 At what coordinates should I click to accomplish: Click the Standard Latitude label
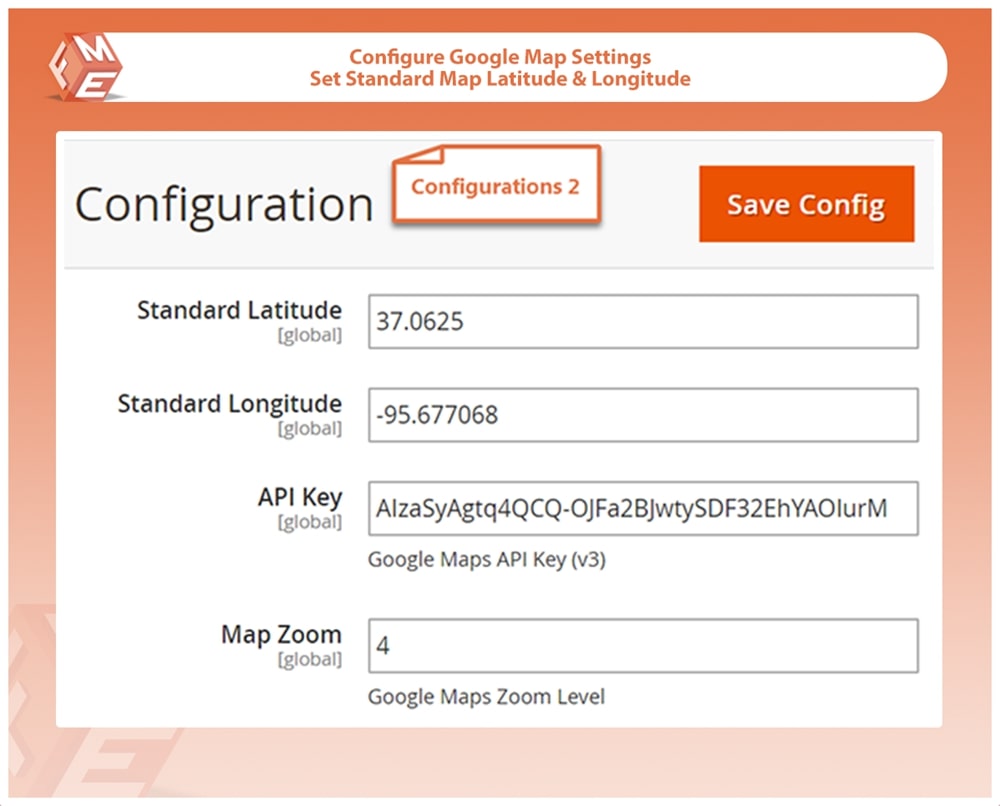[x=239, y=310]
